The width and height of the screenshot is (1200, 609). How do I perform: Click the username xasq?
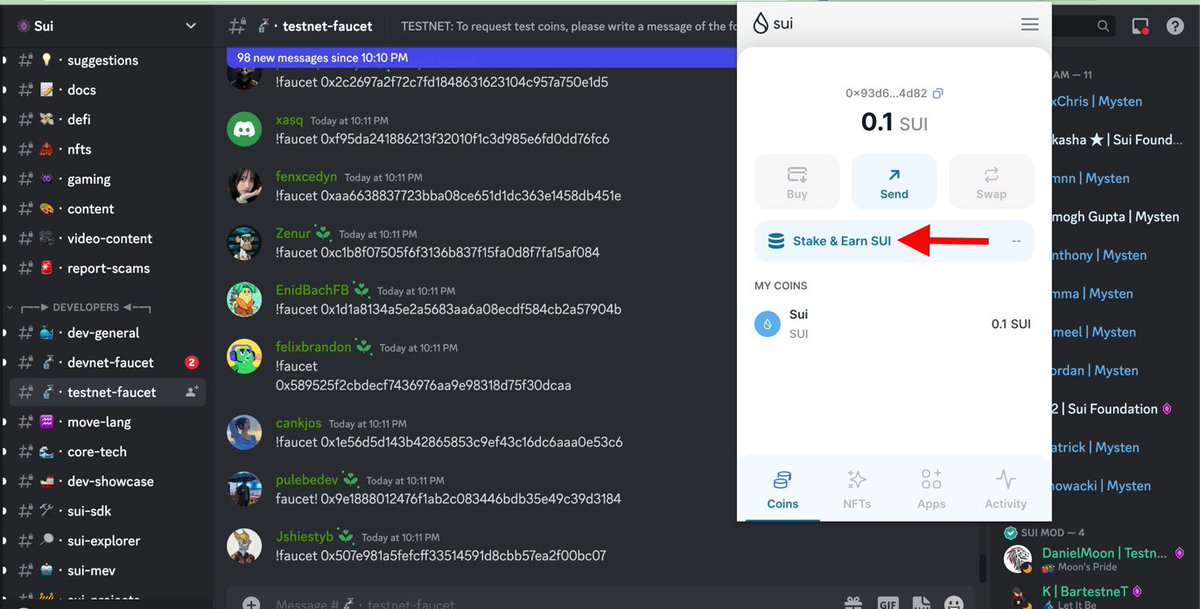tap(289, 120)
